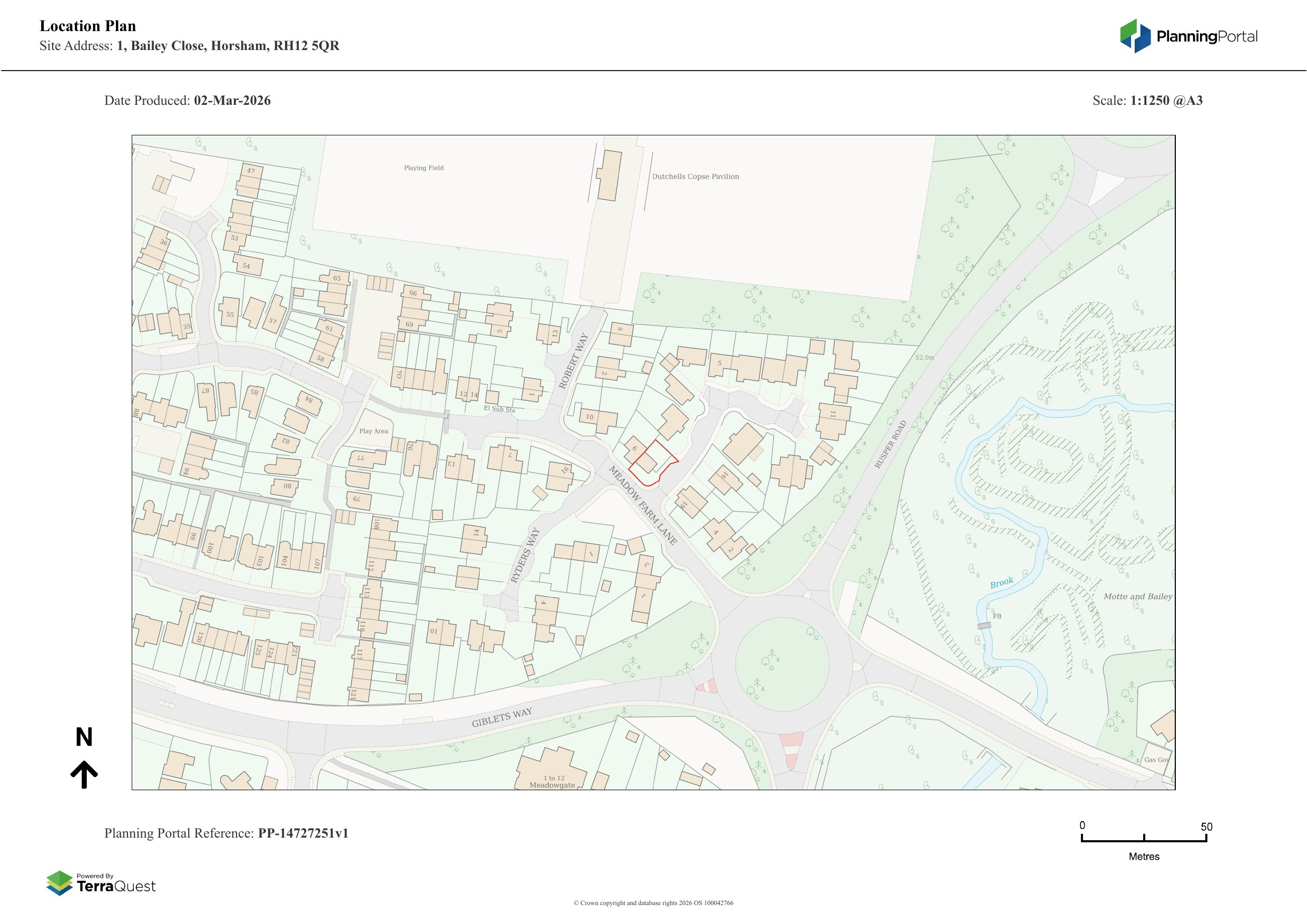
Task: Click the Location Plan title
Action: coord(87,26)
